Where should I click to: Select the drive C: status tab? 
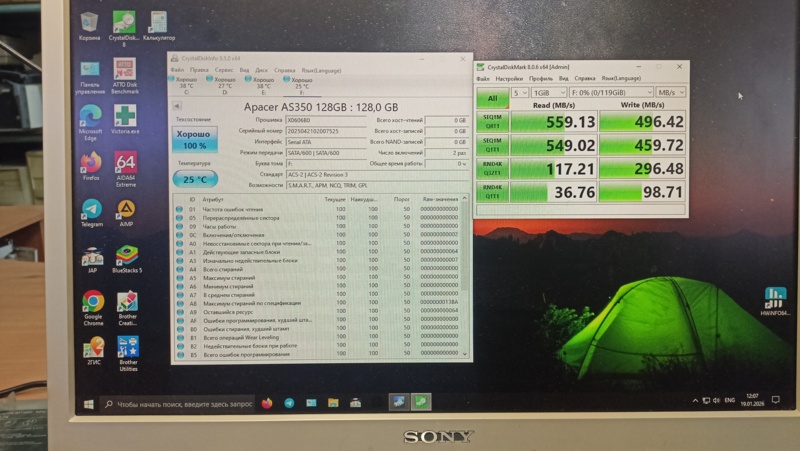tap(186, 85)
